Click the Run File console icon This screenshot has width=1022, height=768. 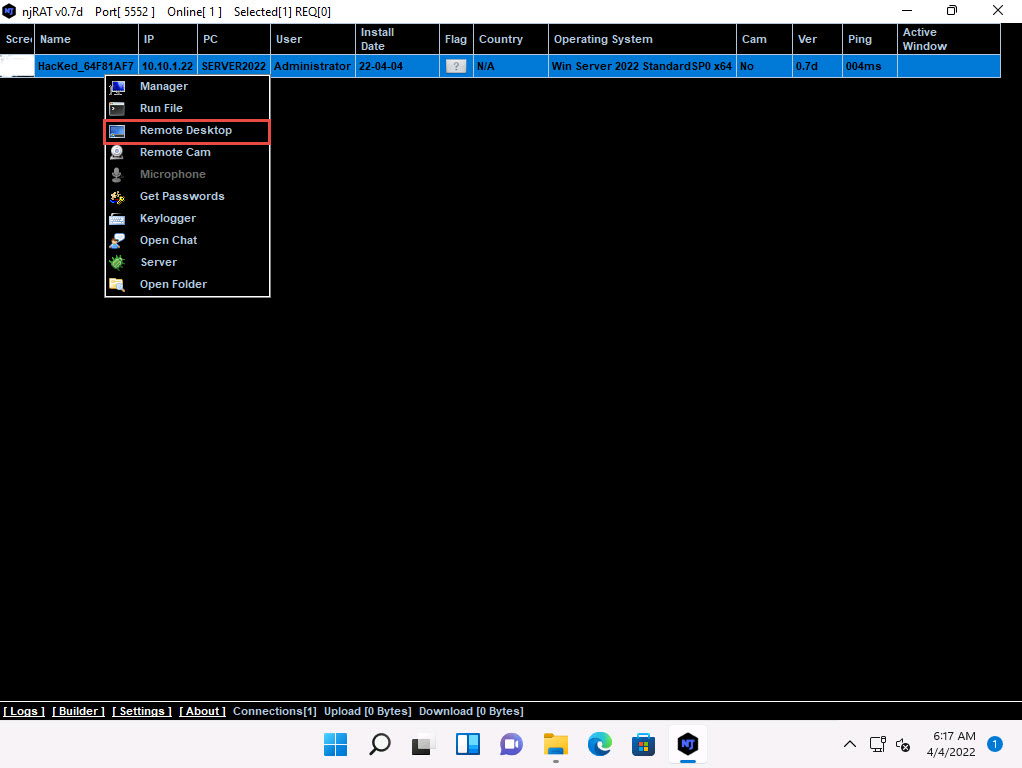pyautogui.click(x=117, y=109)
